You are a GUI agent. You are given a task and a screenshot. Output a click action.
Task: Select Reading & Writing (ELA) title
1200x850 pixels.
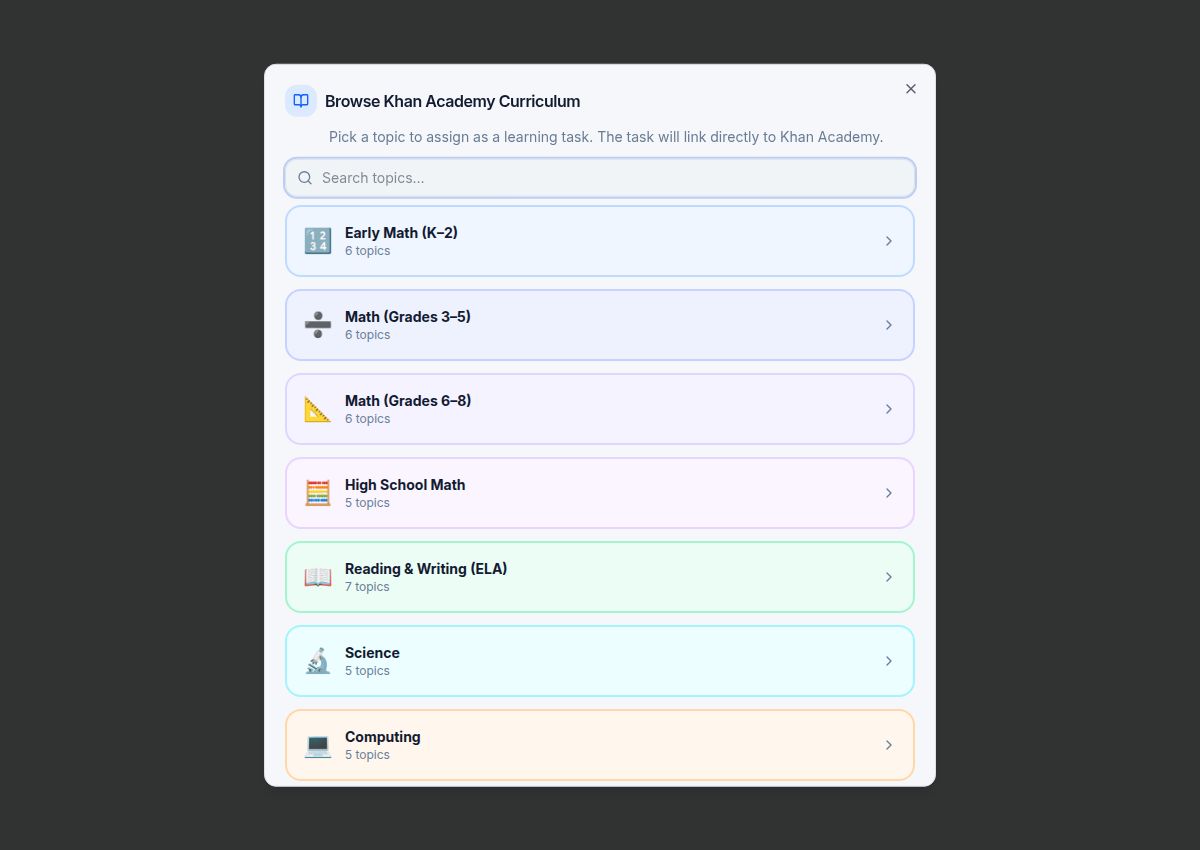point(426,569)
